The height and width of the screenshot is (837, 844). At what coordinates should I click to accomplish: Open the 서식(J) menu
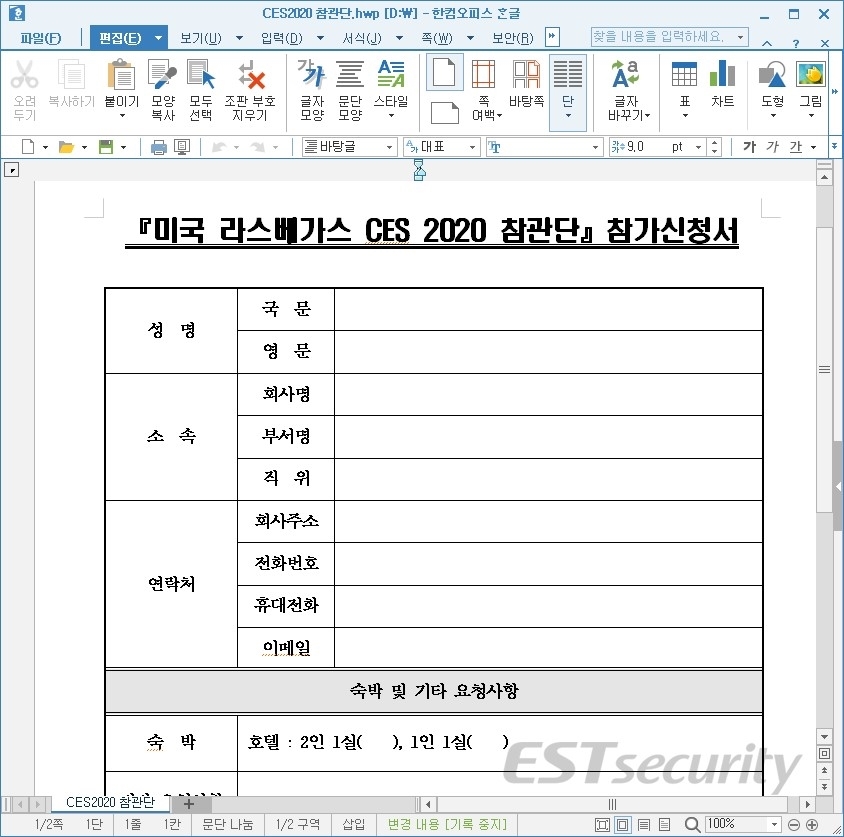pos(362,38)
